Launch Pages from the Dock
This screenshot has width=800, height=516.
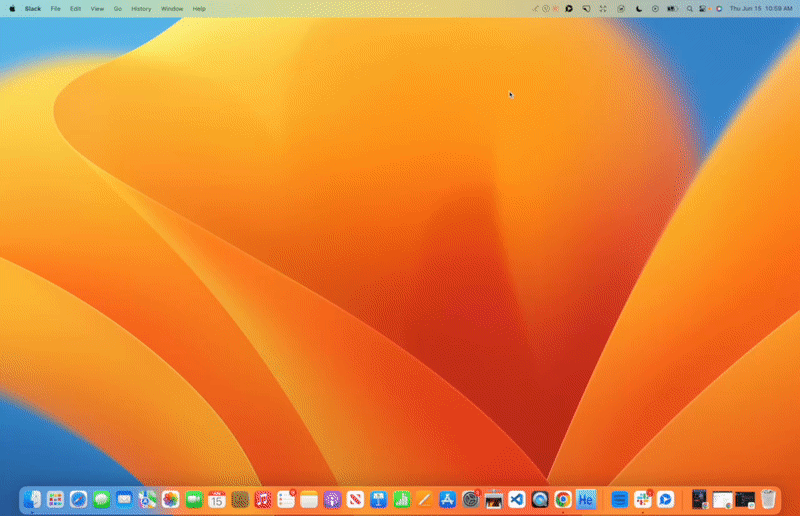(x=424, y=499)
